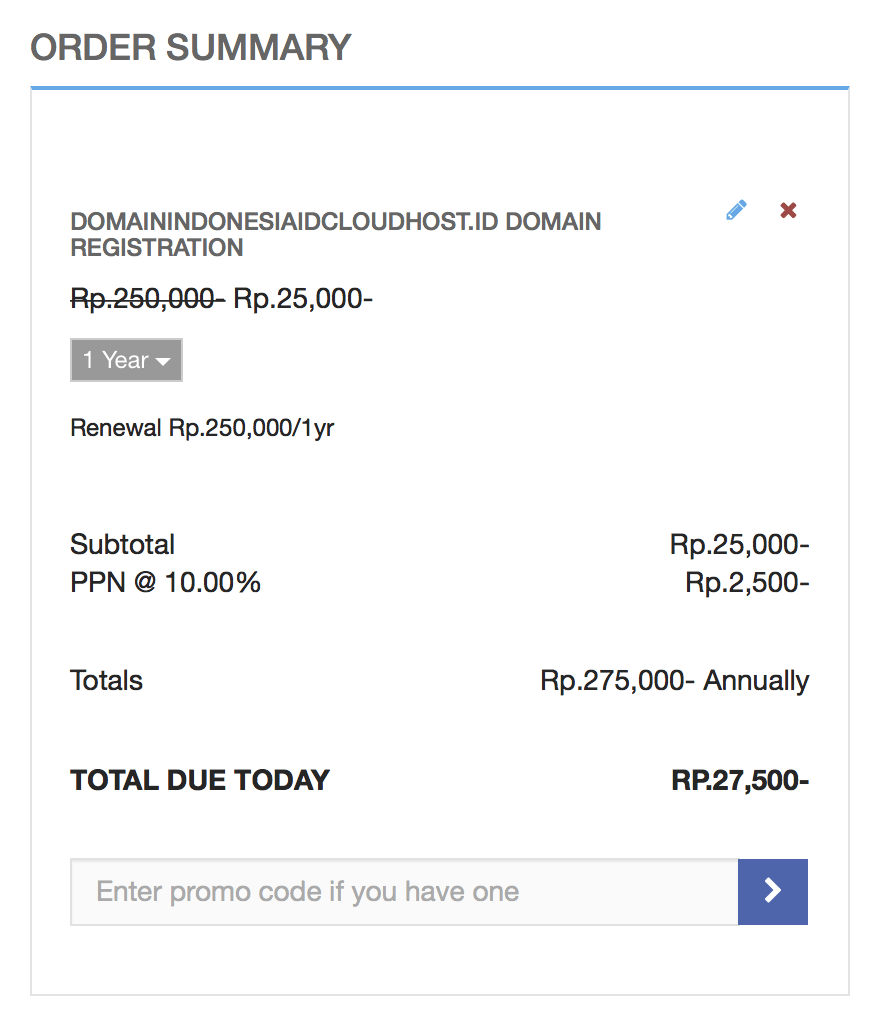Click the discounted Rp.25,000 price beside the strikethrough

click(x=302, y=298)
